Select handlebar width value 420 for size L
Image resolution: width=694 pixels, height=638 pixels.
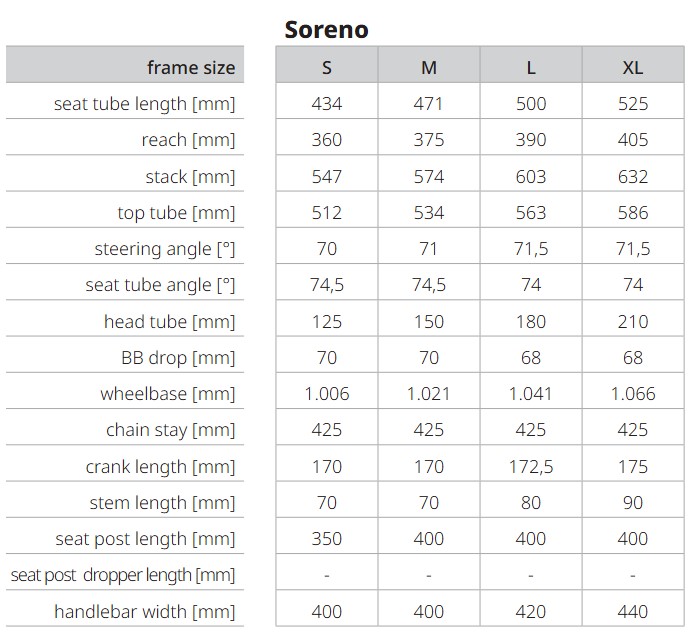pyautogui.click(x=531, y=611)
